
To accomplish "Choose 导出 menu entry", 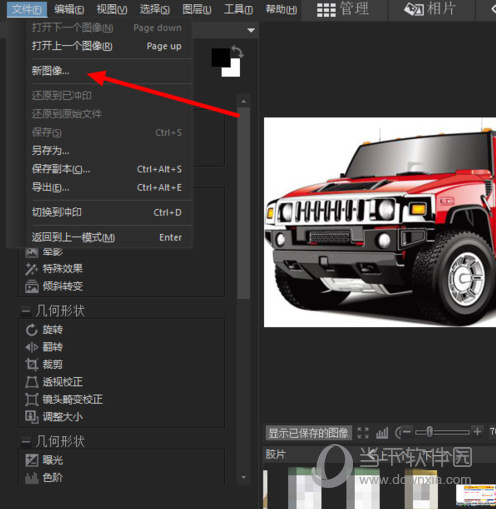I will point(107,188).
